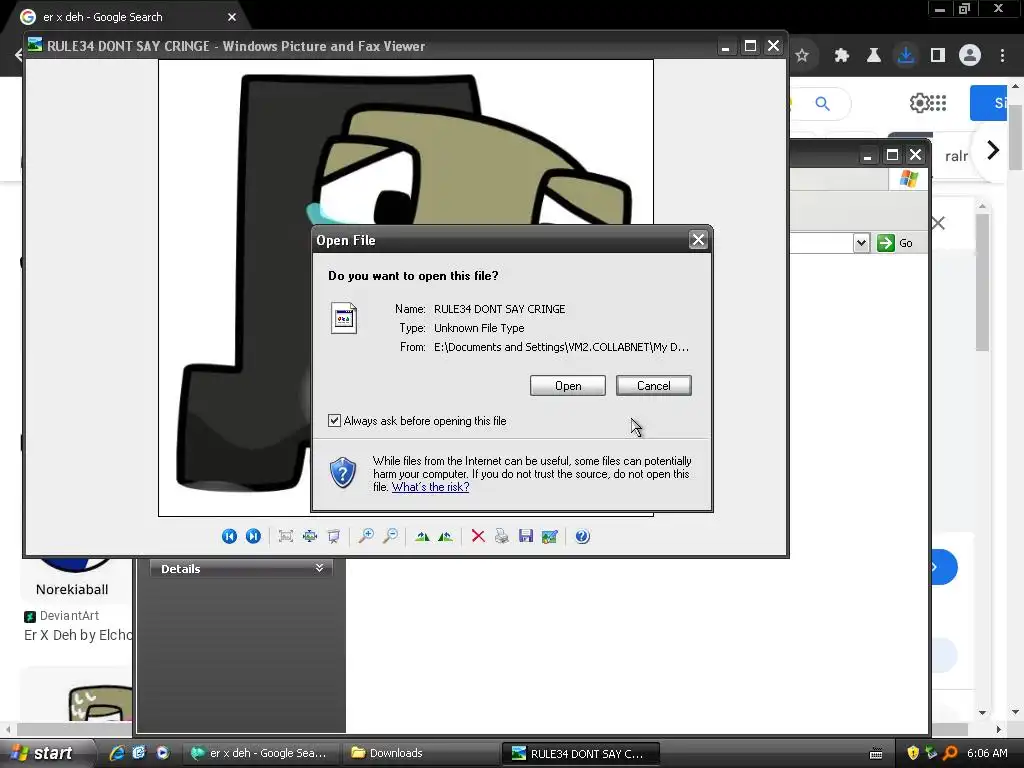Launch Internet Explorer from Quick Launch
The width and height of the screenshot is (1024, 768).
[x=117, y=753]
